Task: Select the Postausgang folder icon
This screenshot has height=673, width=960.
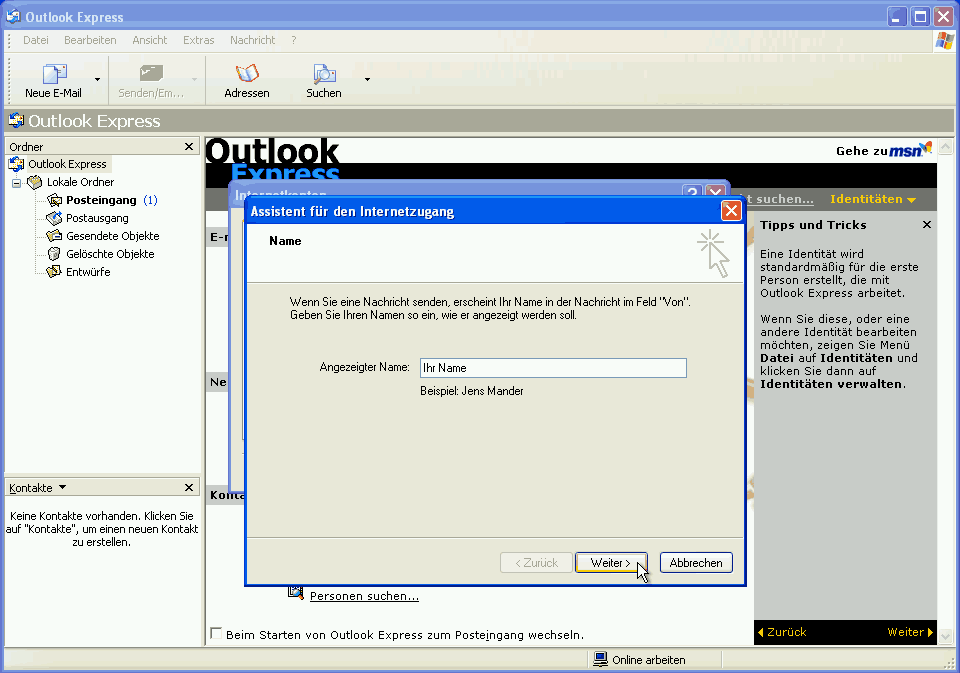Action: (x=55, y=217)
